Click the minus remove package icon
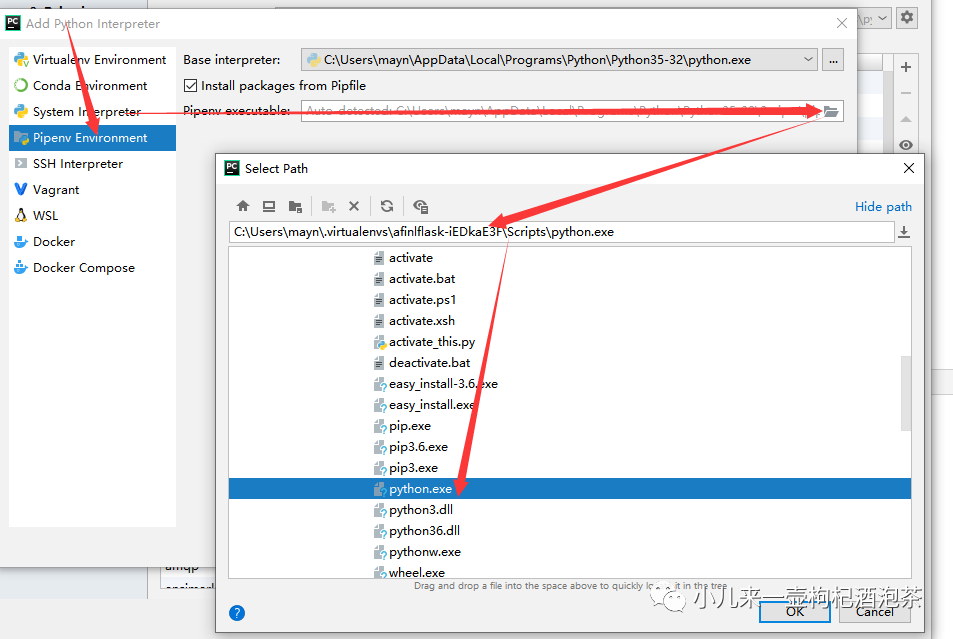Viewport: 953px width, 639px height. click(x=906, y=93)
